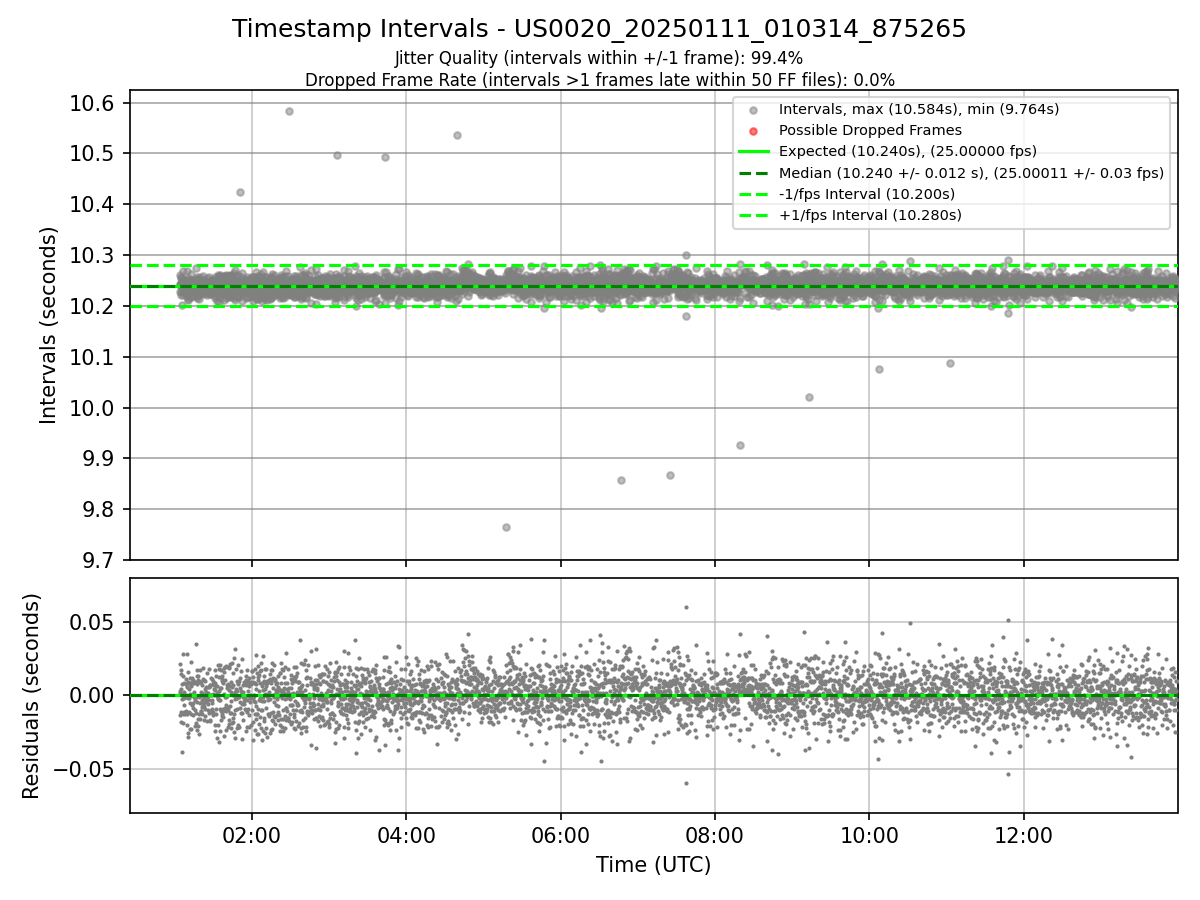1200x900 pixels.
Task: Click the gray dot marker beside the 'Intervals' legend entry
Action: tap(754, 109)
